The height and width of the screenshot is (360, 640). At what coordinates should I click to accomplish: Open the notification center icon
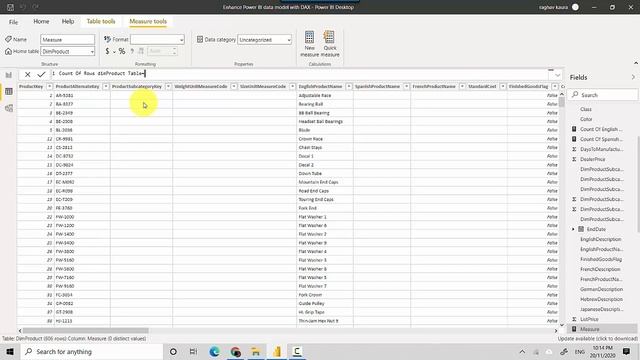(627, 351)
